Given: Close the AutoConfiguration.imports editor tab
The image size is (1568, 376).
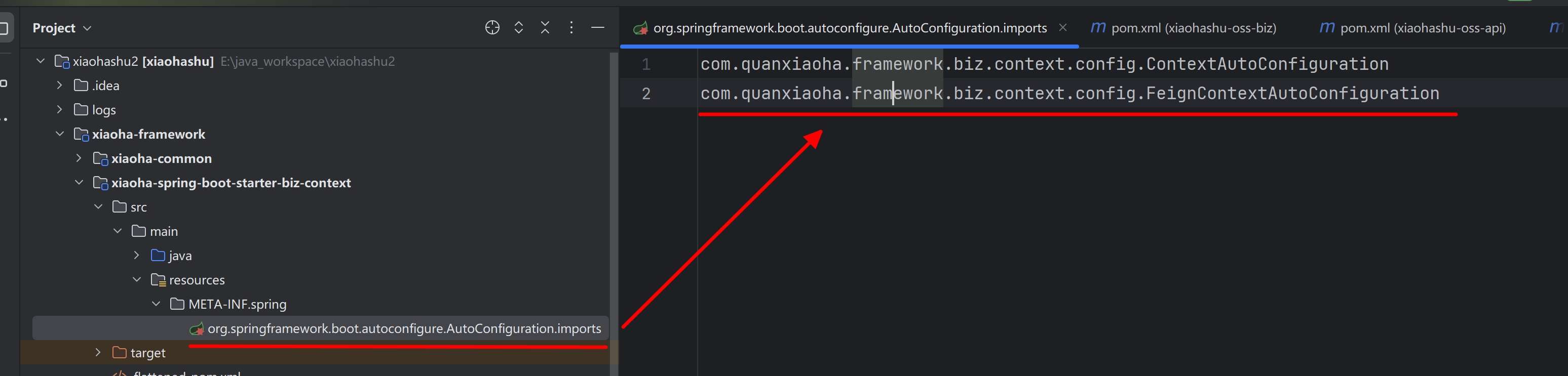Looking at the screenshot, I should click(x=1063, y=28).
